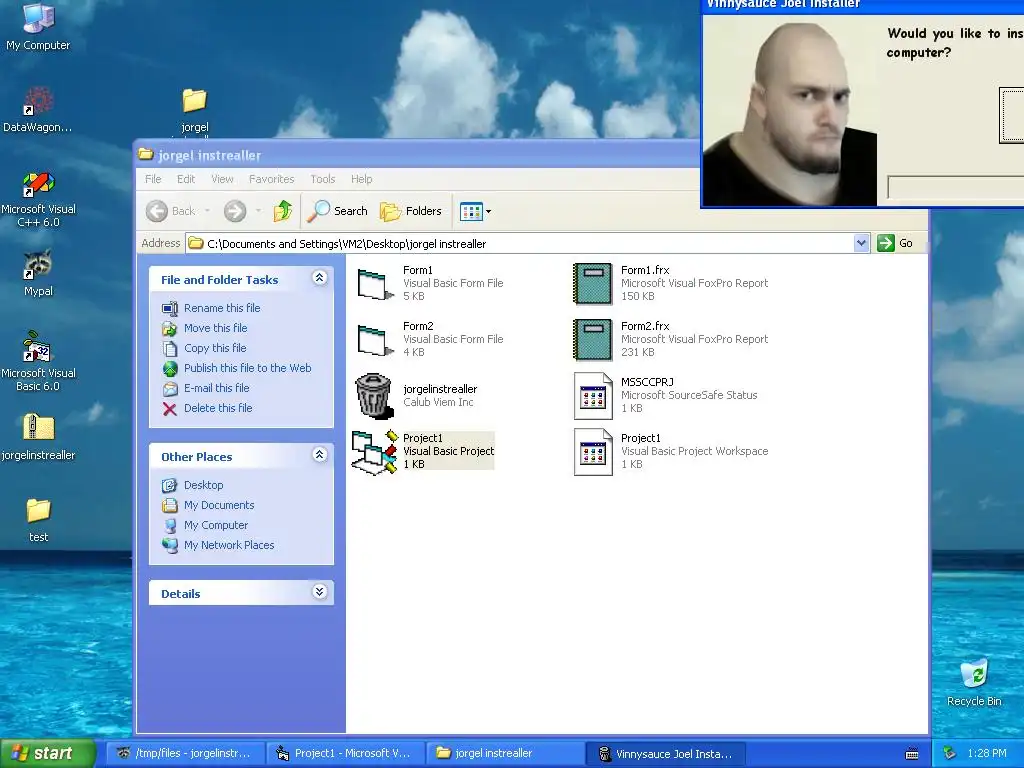
Task: Open the Edit menu
Action: (x=185, y=179)
